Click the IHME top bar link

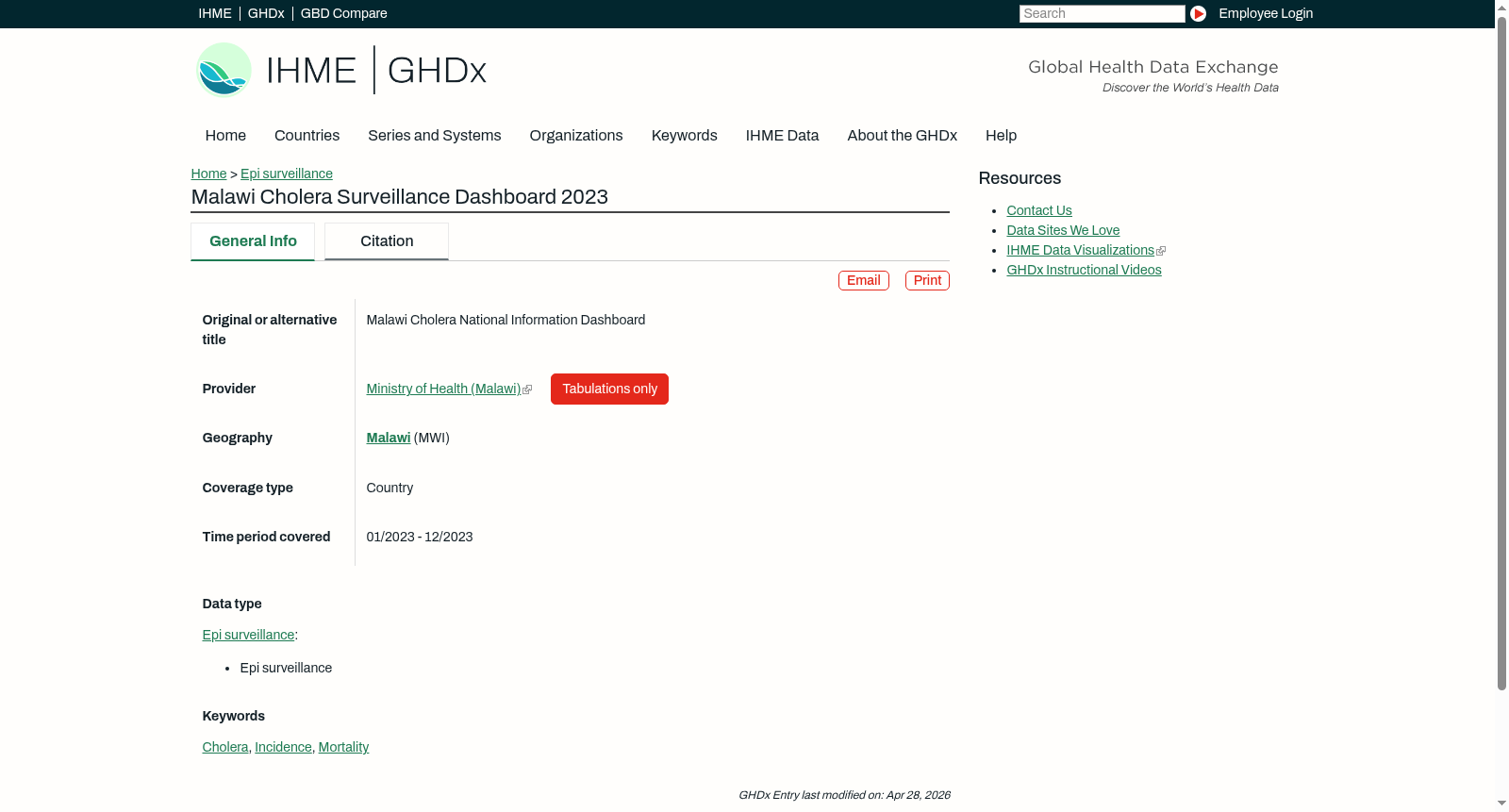215,13
